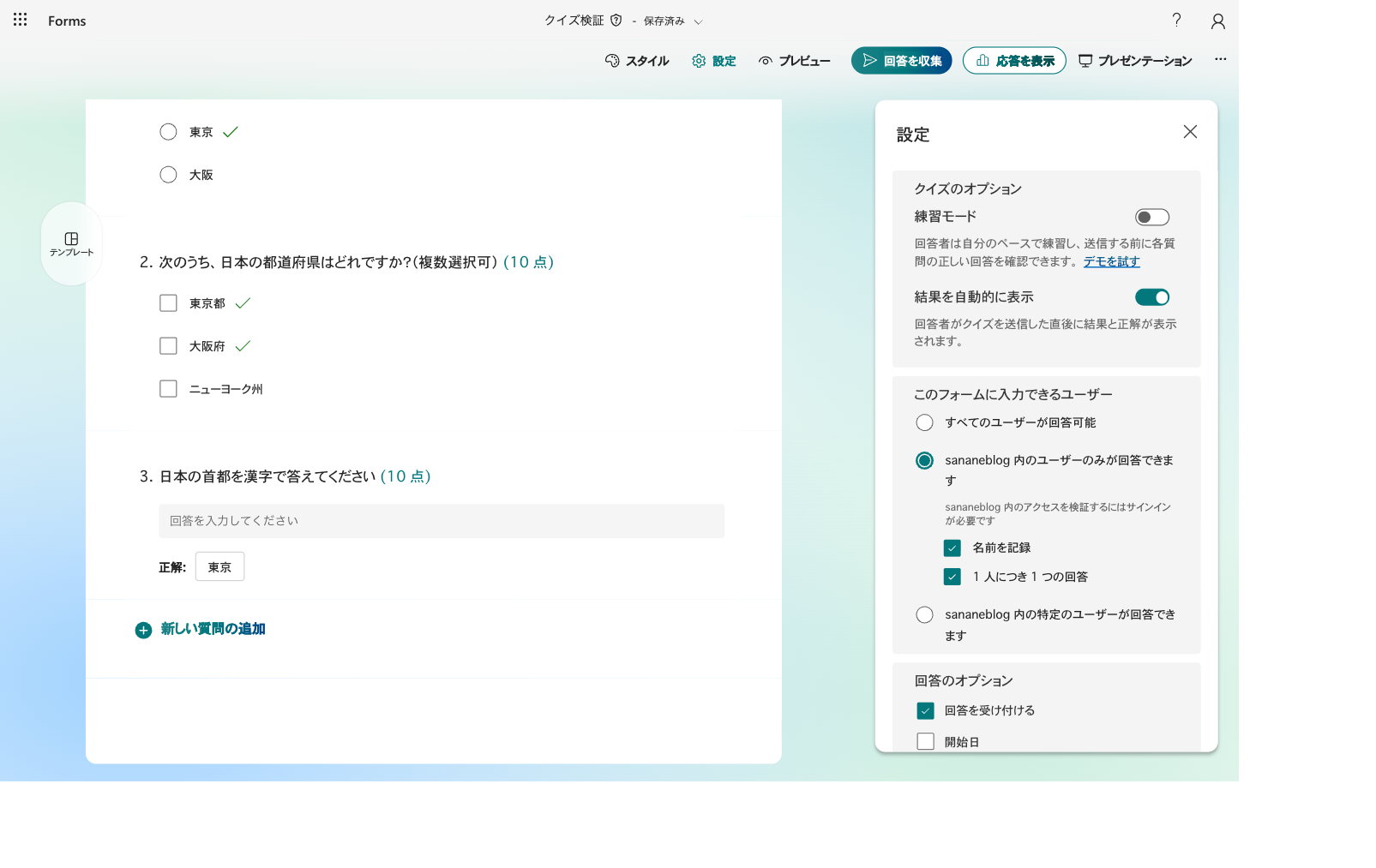Open the 設定 settings tab in toolbar

(714, 61)
